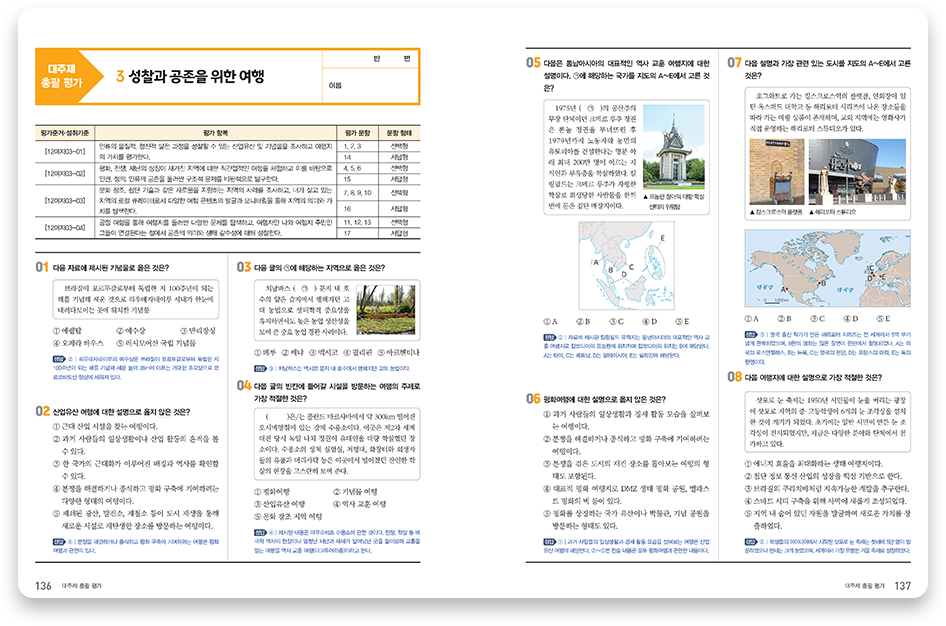This screenshot has height=626, width=946.
Task: Click the '이름' name field box
Action: (371, 86)
